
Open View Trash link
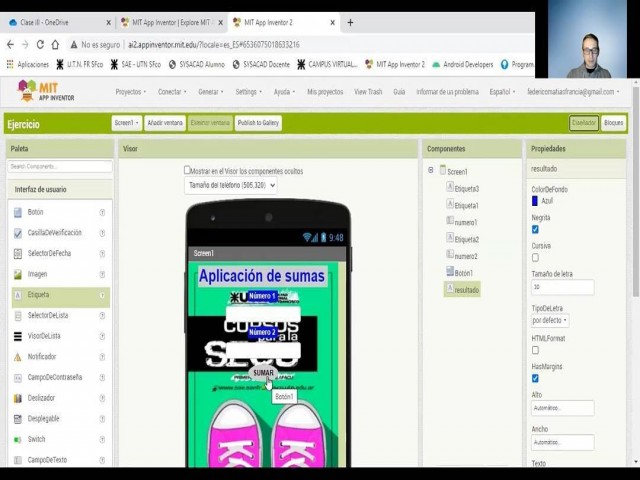[x=368, y=92]
